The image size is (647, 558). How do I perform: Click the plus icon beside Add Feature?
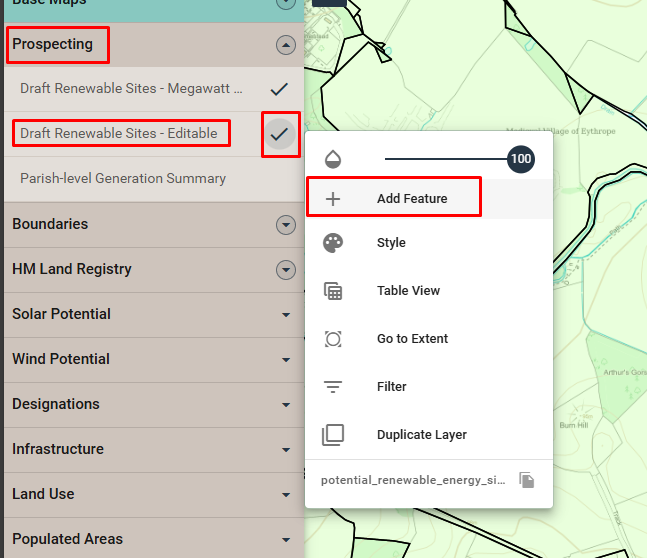click(333, 199)
